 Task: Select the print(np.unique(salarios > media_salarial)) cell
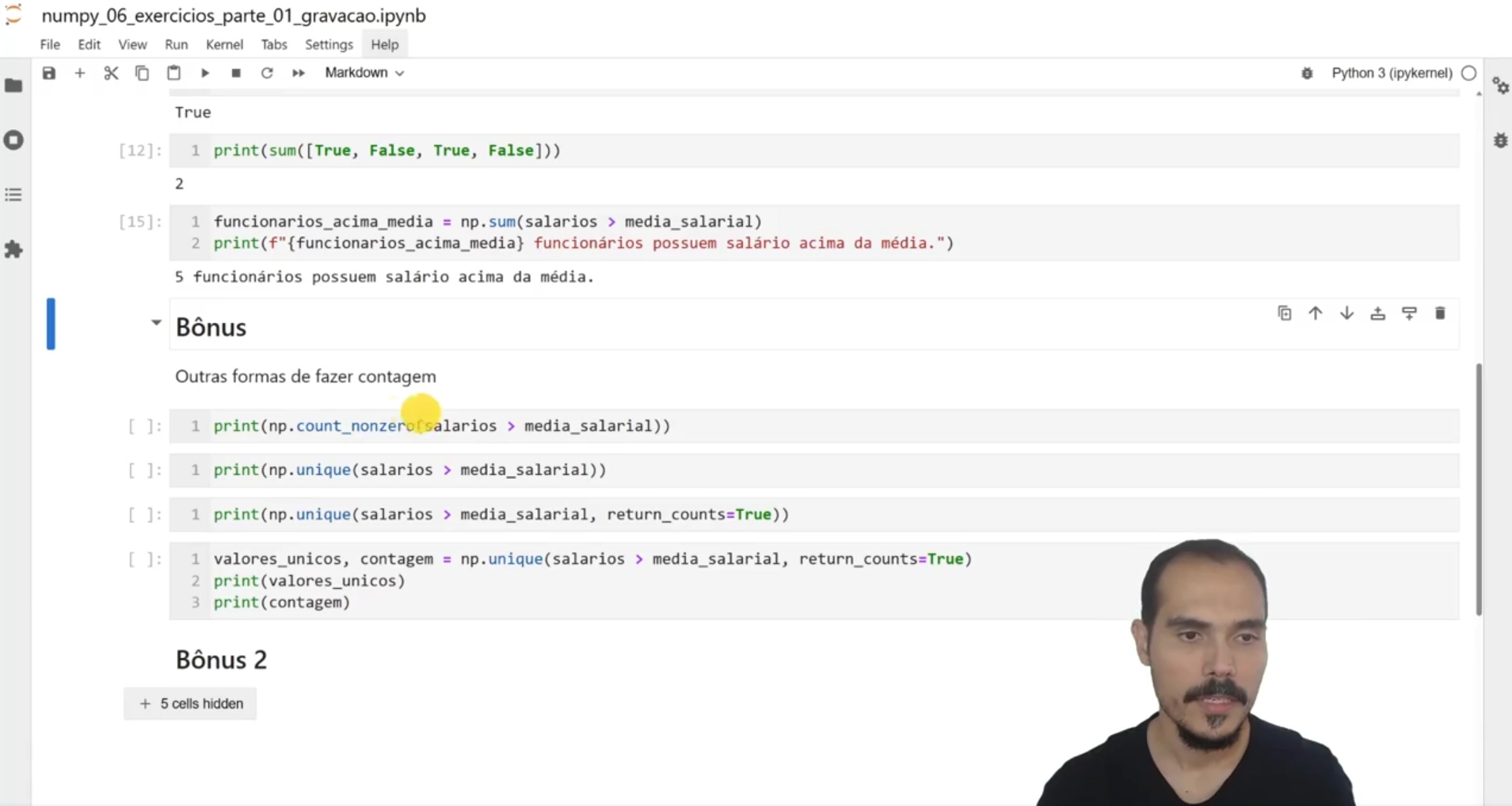[x=814, y=470]
